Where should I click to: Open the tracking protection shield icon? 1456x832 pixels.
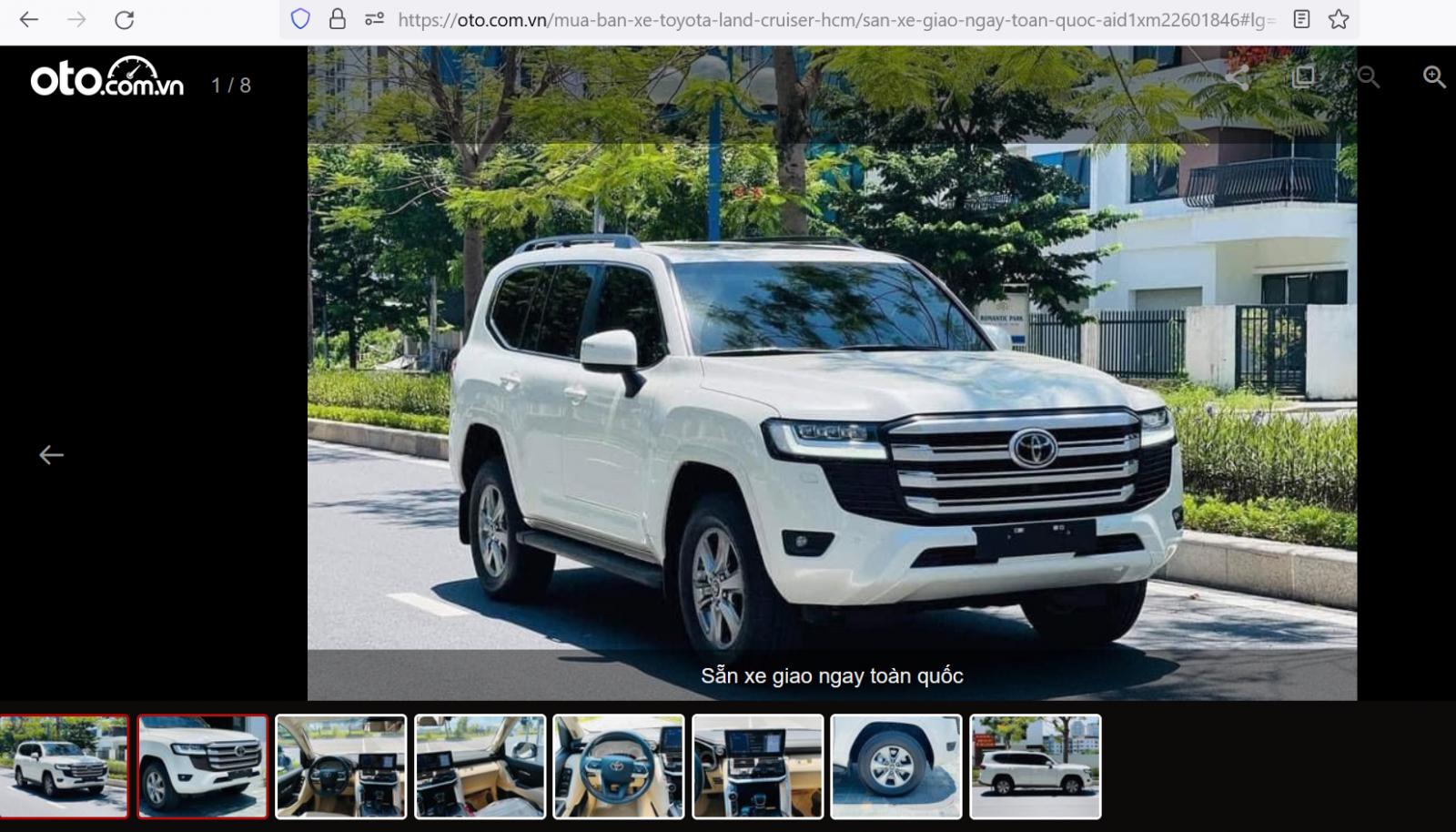click(x=300, y=19)
